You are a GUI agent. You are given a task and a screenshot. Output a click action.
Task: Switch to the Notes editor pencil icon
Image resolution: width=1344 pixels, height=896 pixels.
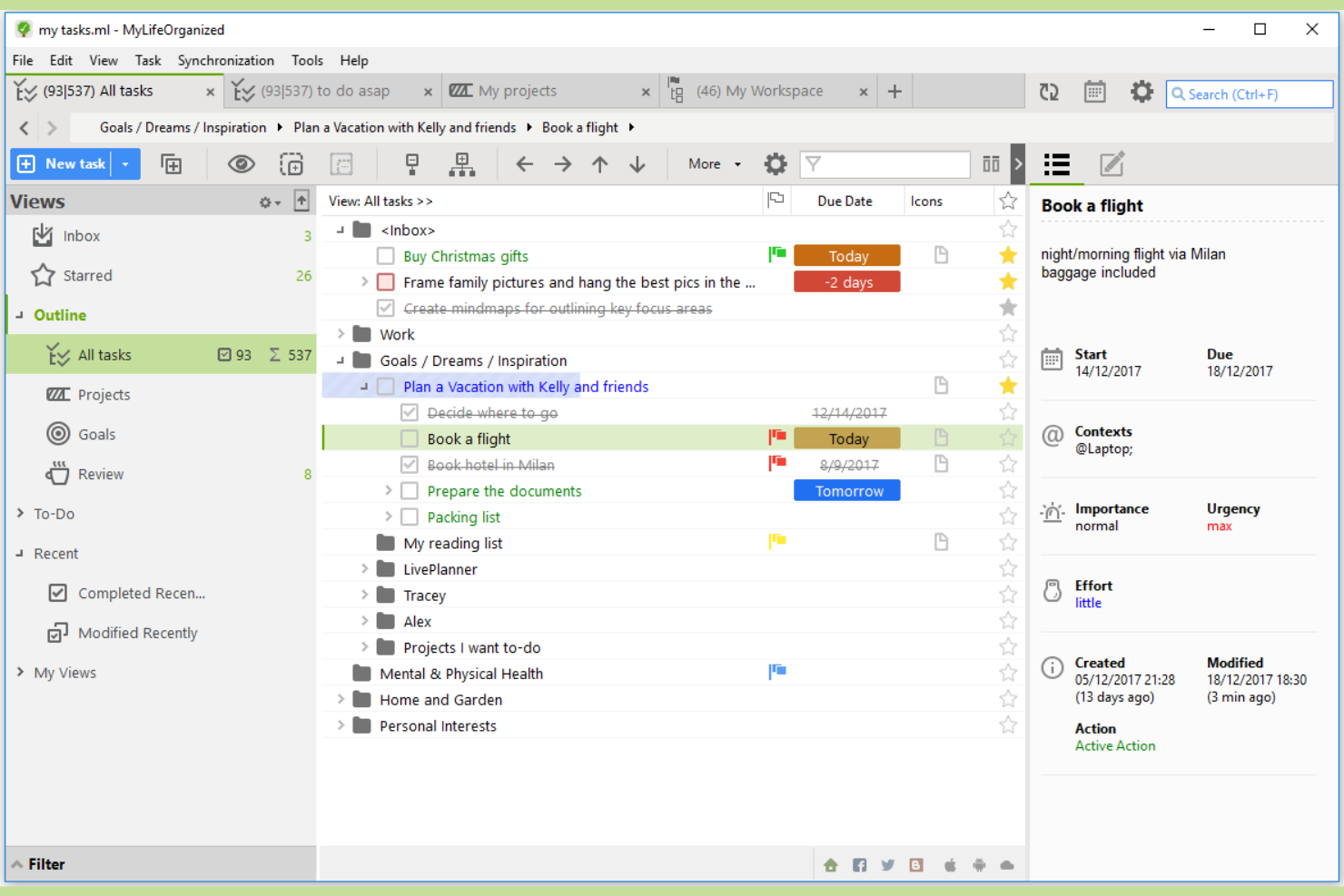[x=1112, y=164]
